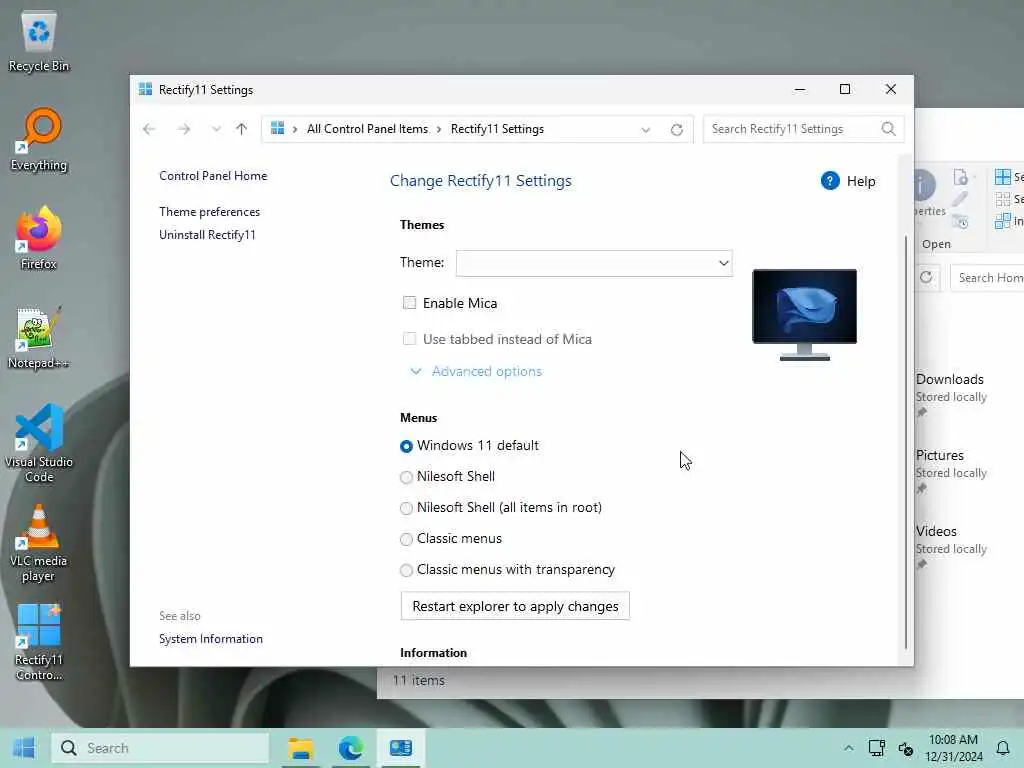Image resolution: width=1024 pixels, height=768 pixels.
Task: Launch Firefox from the desktop
Action: (39, 238)
